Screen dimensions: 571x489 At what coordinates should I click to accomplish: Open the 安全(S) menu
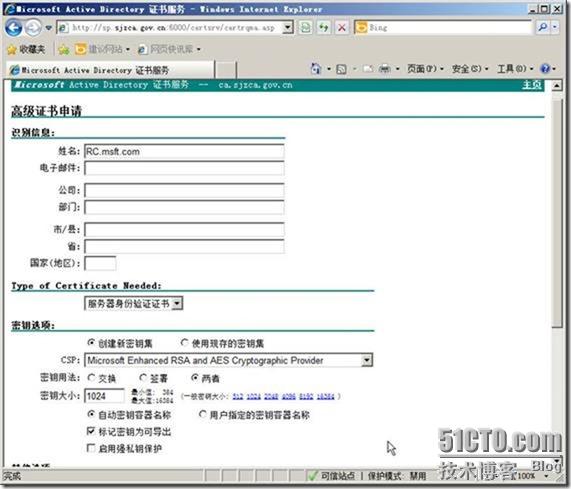point(470,68)
